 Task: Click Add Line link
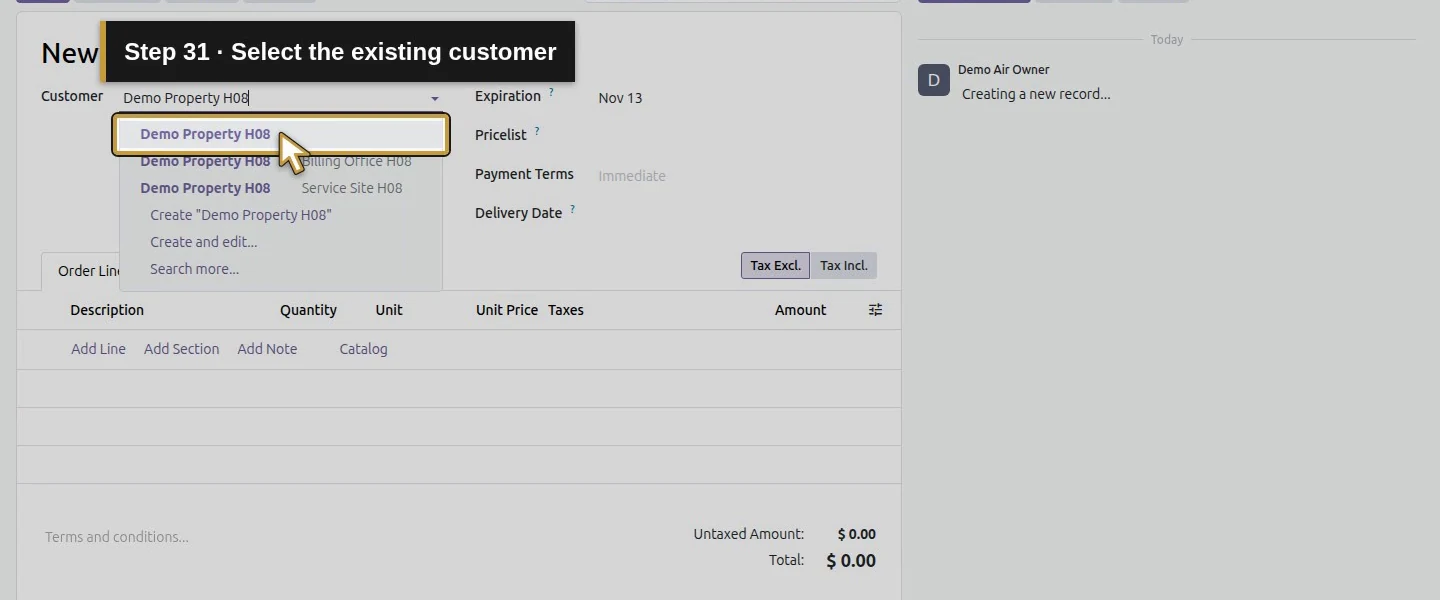click(98, 349)
